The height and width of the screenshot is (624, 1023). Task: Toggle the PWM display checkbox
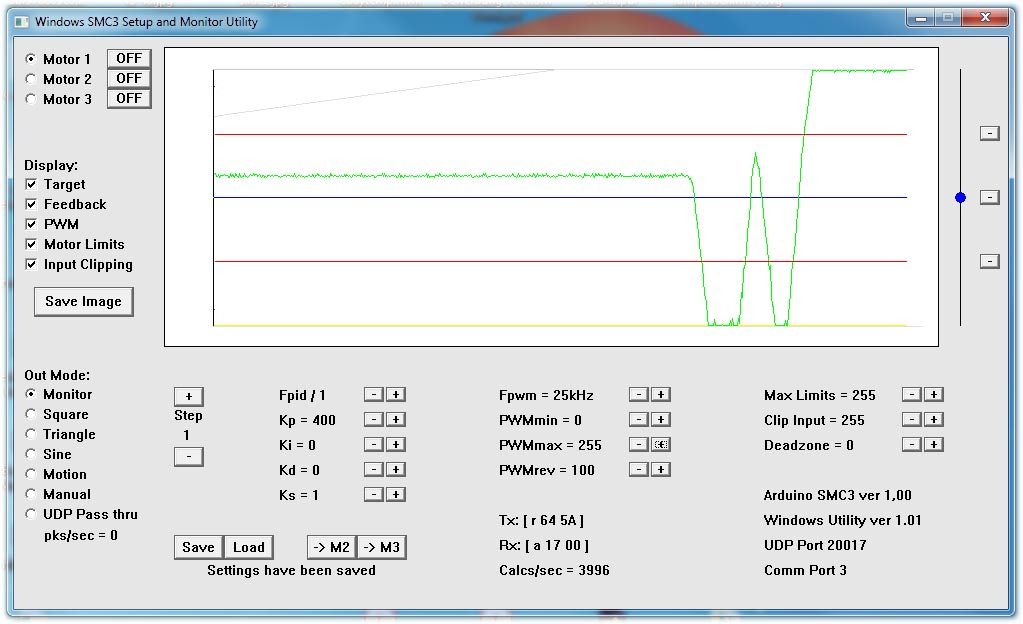point(32,225)
